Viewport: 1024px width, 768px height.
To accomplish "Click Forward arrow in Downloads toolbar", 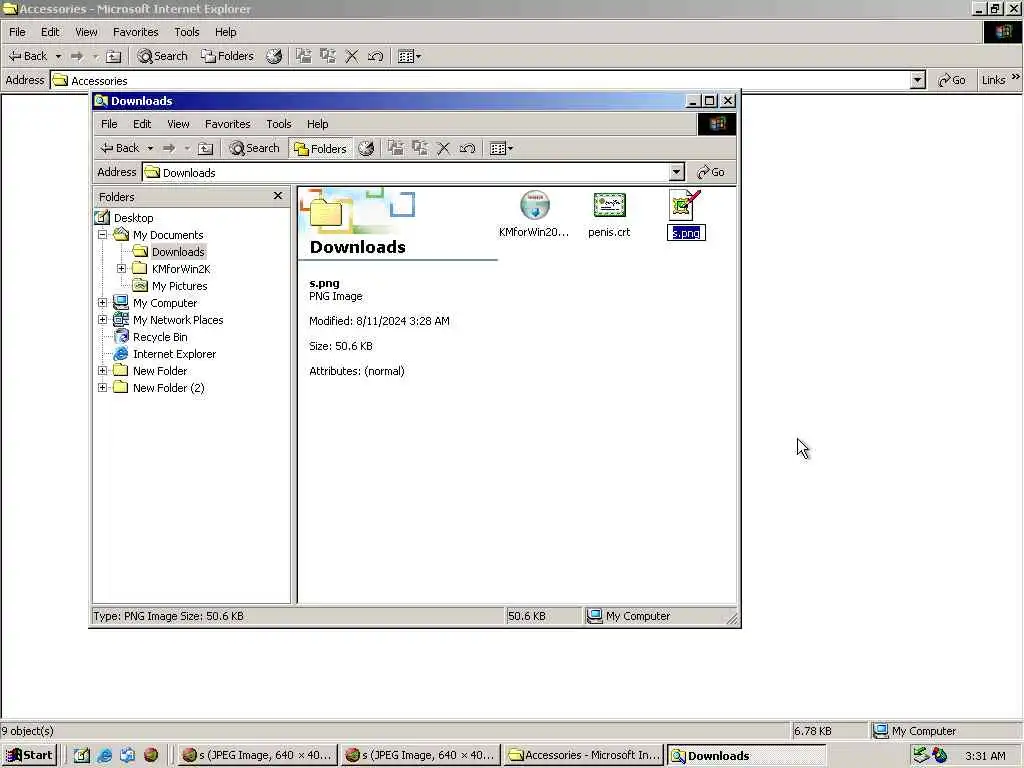I will pyautogui.click(x=169, y=148).
